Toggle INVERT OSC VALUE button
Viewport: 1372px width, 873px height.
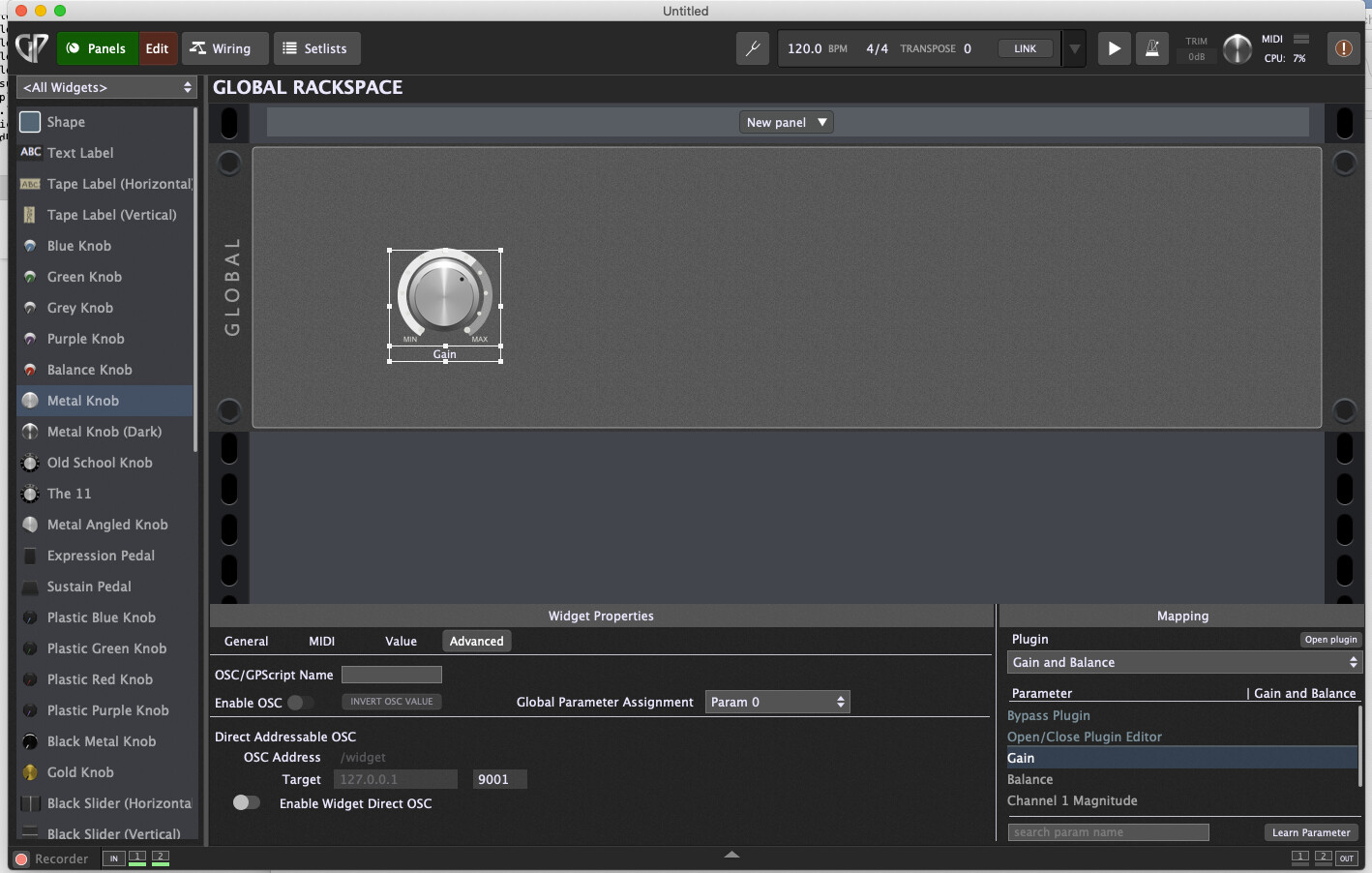point(392,702)
